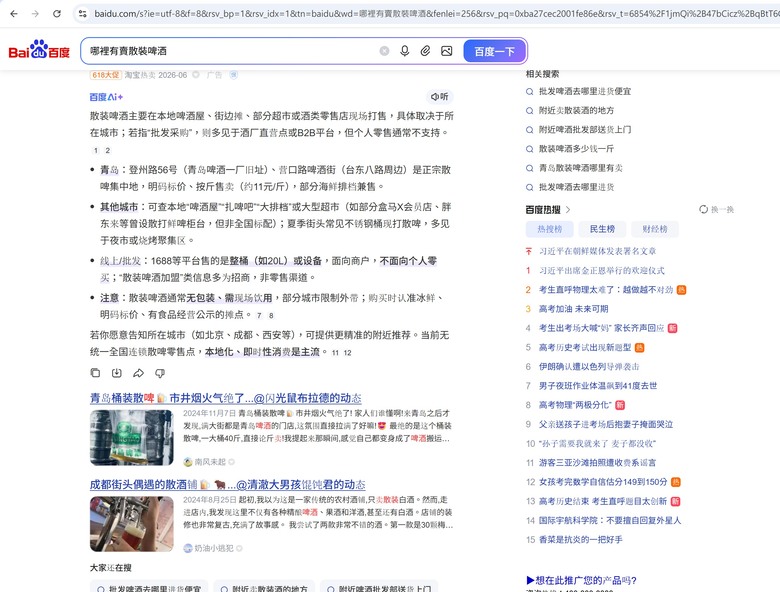Open the 百度AI+ label
780x592 pixels.
(106, 97)
